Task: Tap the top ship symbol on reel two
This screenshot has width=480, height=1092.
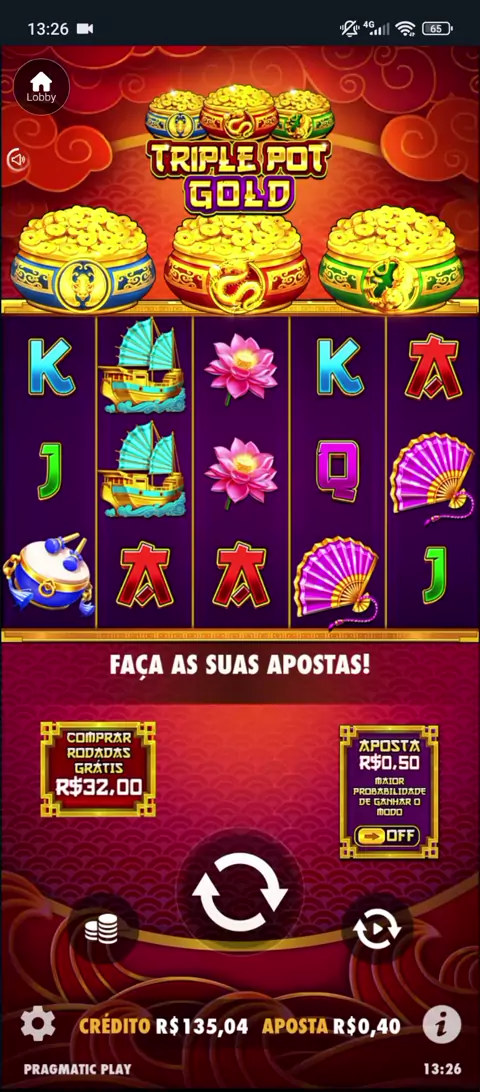Action: click(143, 366)
